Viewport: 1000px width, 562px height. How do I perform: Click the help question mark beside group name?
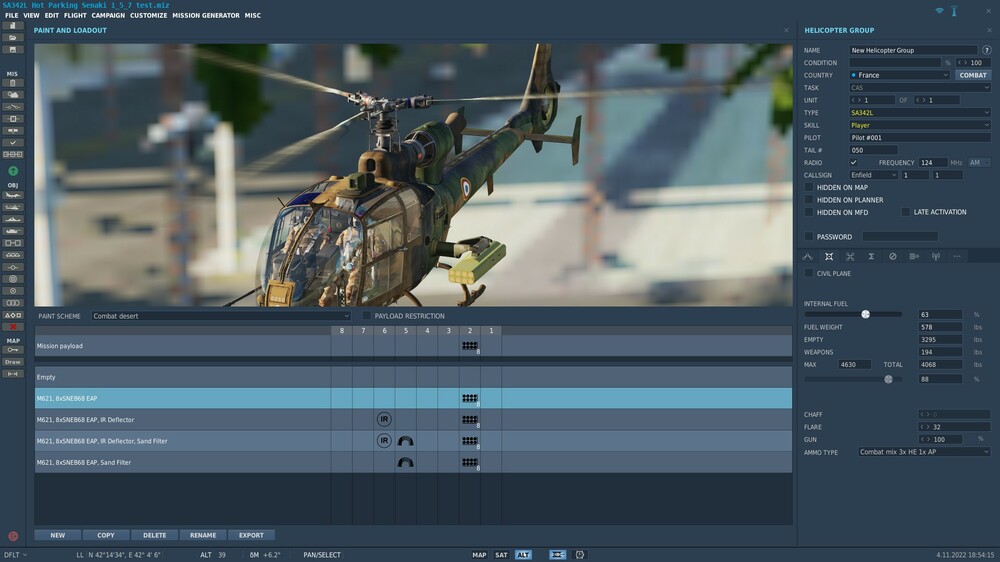(986, 50)
